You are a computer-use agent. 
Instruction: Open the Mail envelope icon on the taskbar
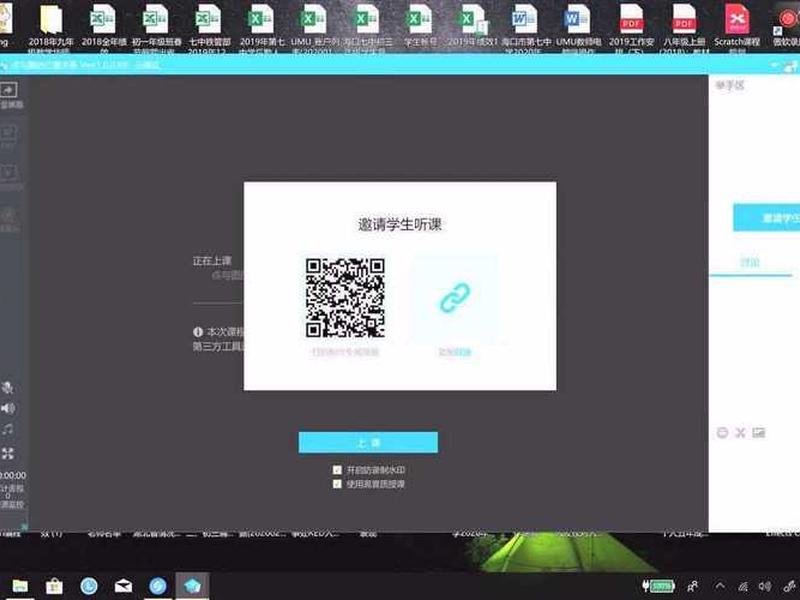[123, 586]
